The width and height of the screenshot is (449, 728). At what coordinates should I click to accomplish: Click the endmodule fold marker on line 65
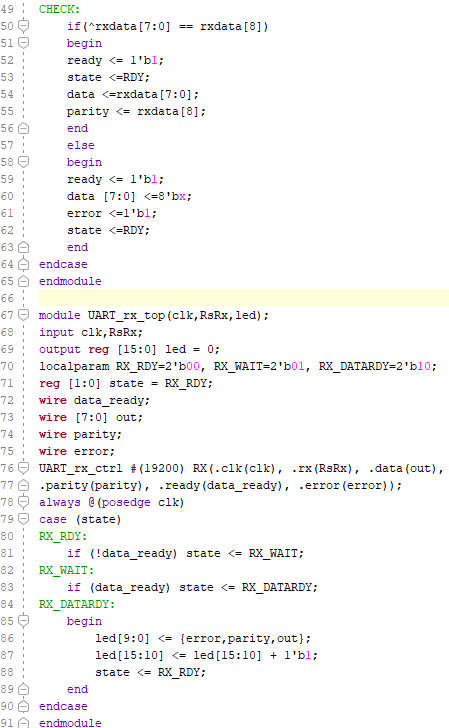tap(23, 281)
